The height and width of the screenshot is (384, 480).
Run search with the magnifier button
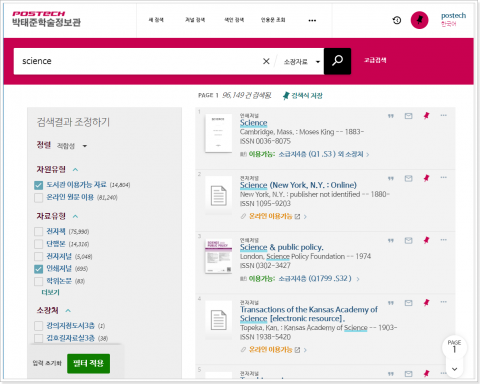337,61
